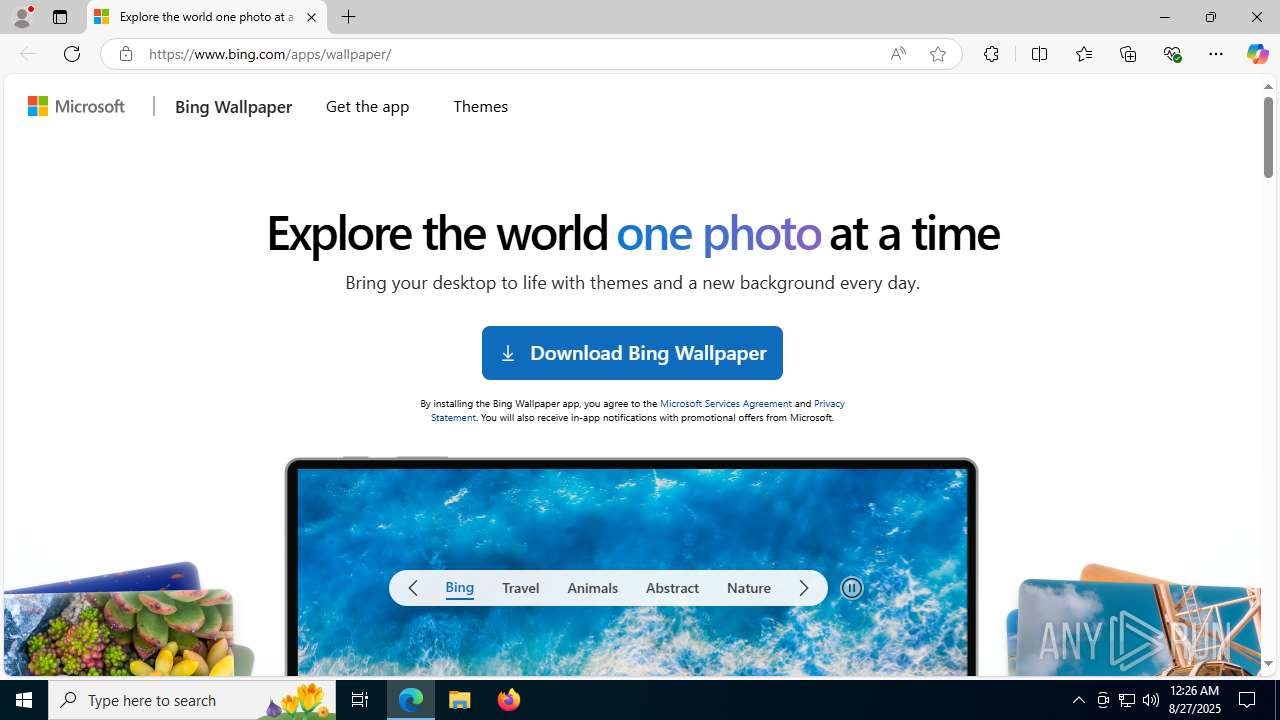Open the Windows Start menu

click(24, 700)
